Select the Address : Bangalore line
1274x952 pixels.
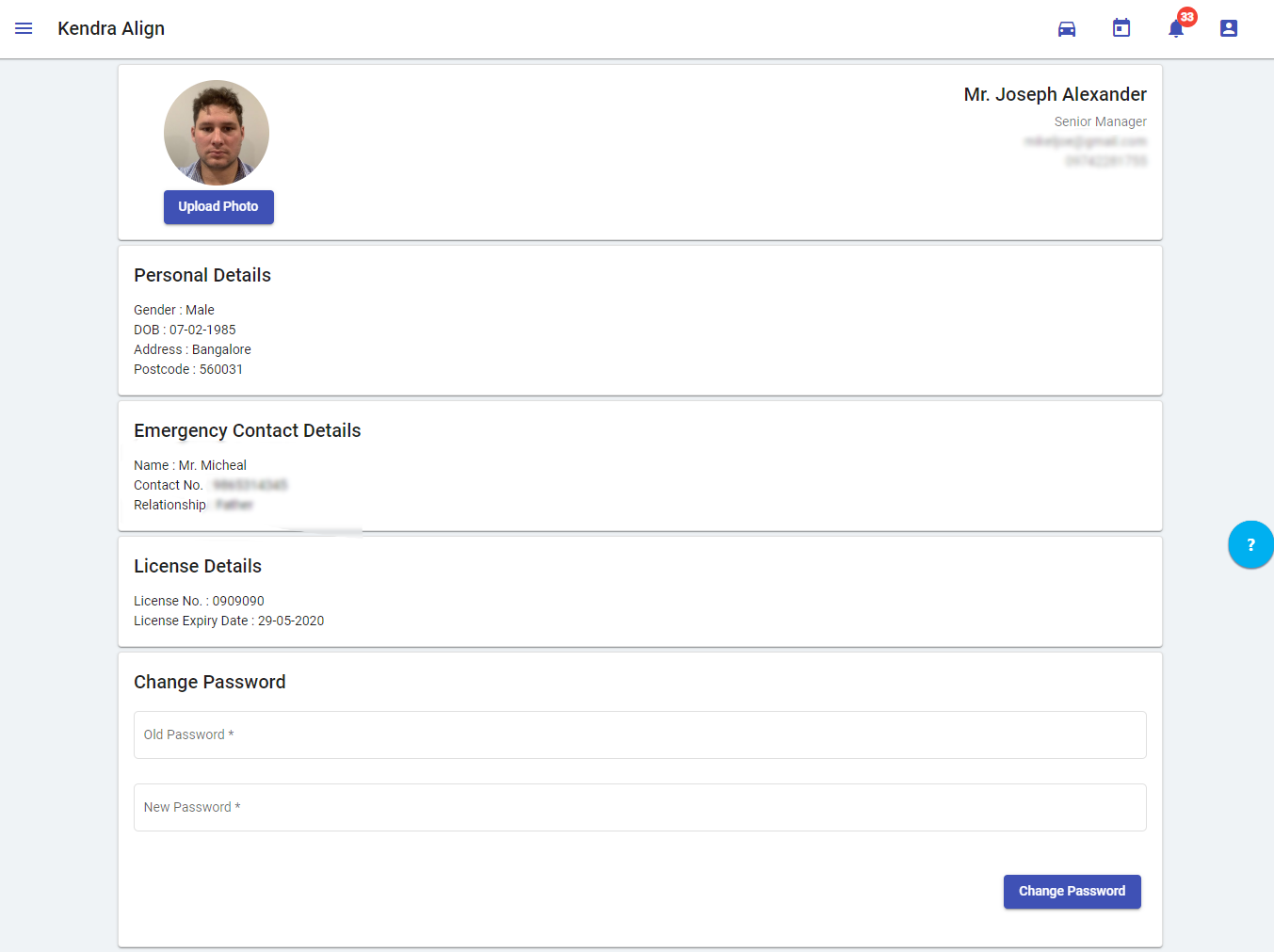192,349
